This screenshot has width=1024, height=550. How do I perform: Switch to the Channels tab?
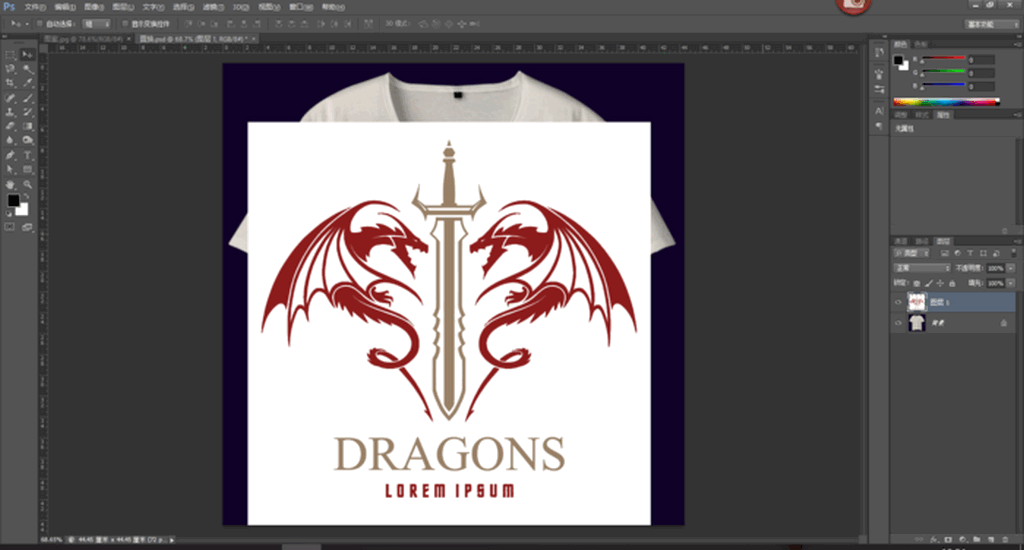point(901,241)
